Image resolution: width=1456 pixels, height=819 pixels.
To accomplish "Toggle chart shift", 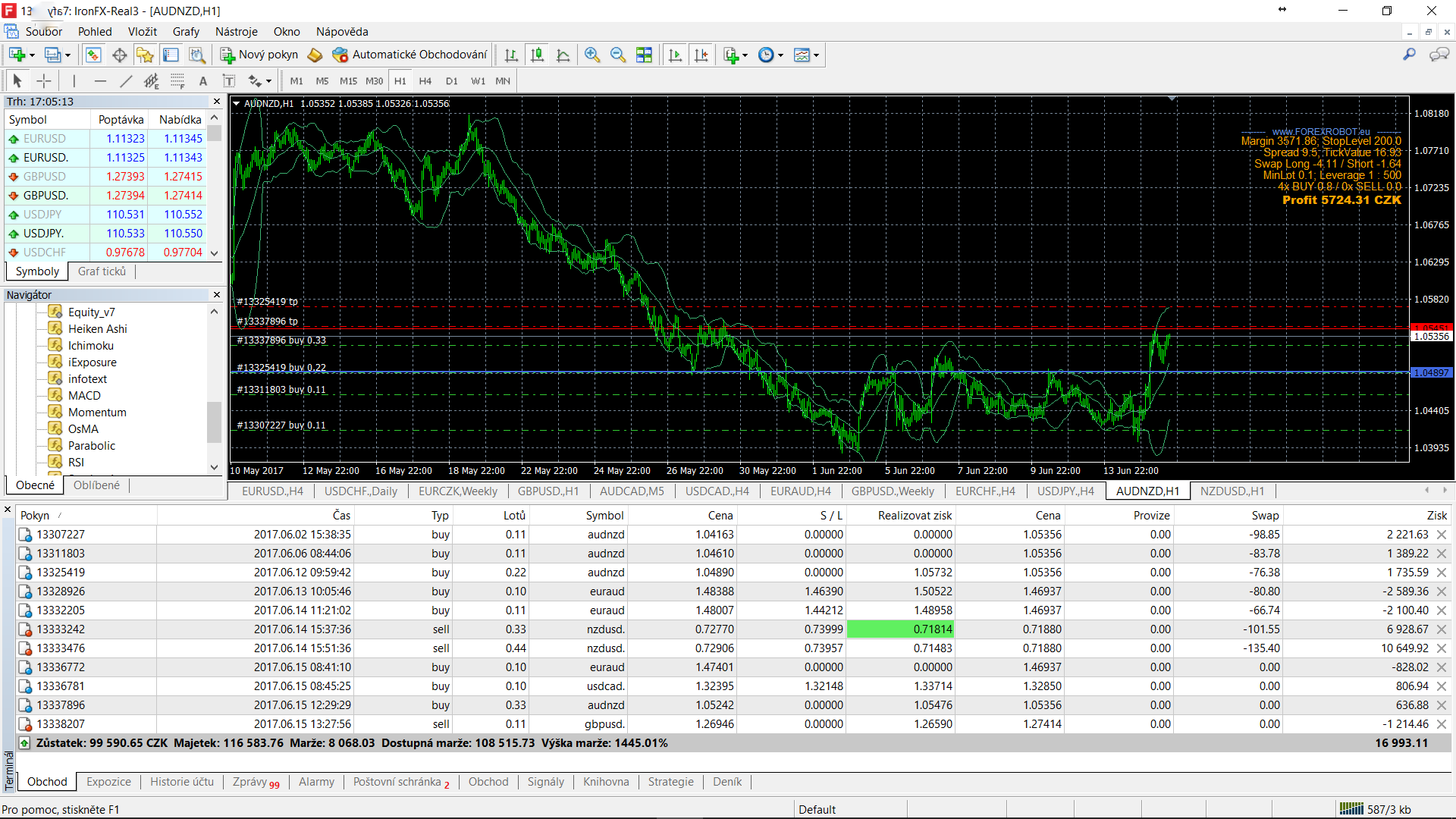I will pyautogui.click(x=701, y=55).
